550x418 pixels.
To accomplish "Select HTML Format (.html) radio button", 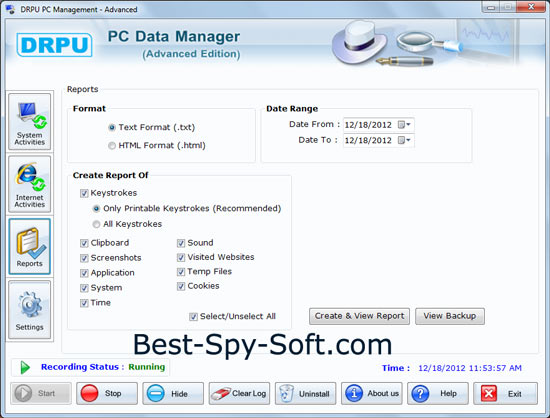I will 112,146.
